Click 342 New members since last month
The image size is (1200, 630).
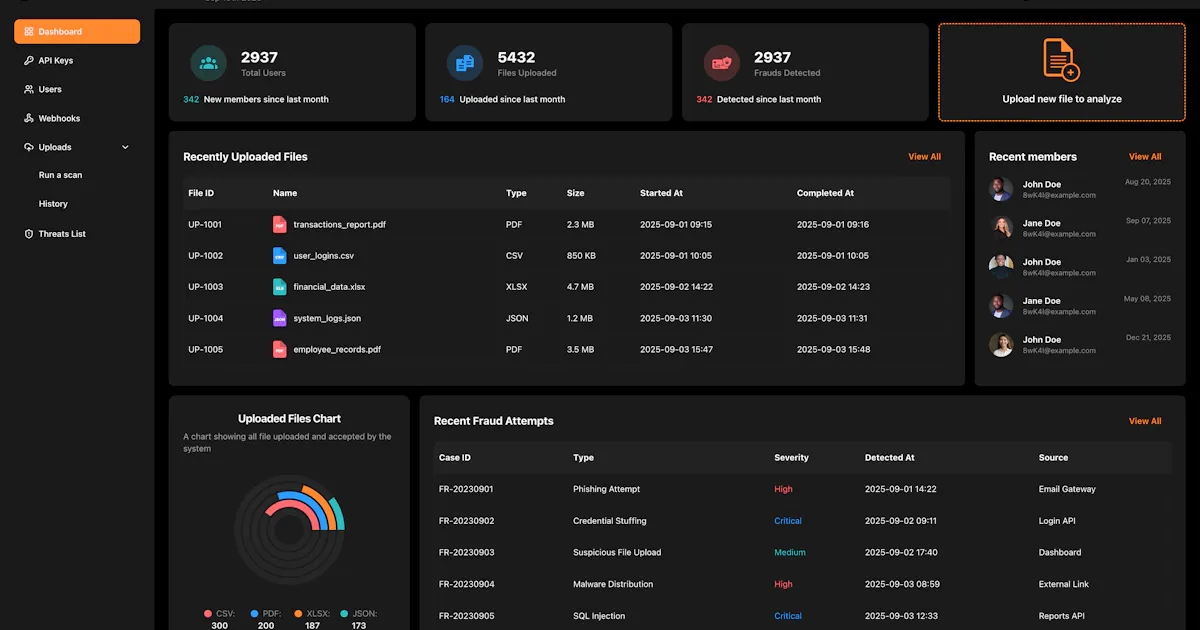point(256,99)
